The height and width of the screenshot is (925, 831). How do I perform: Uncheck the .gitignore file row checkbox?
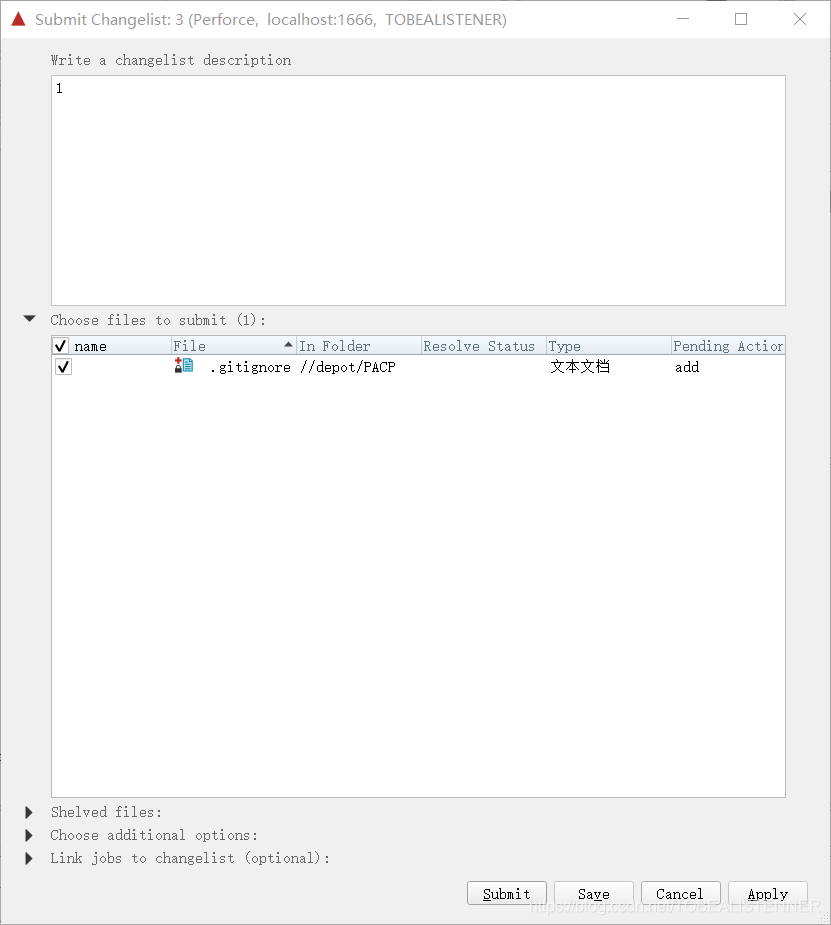click(x=63, y=367)
